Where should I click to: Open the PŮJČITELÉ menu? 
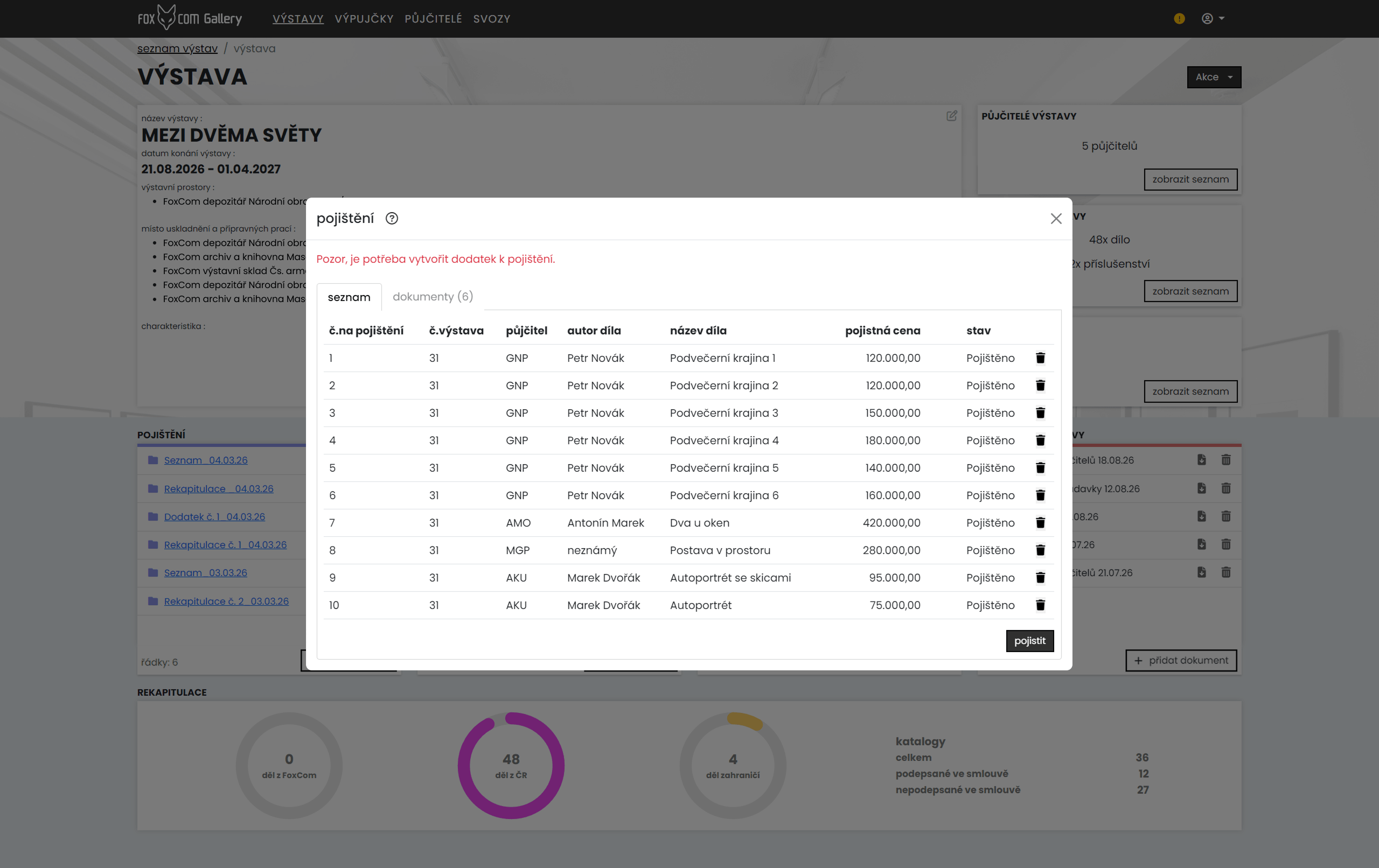[x=433, y=19]
